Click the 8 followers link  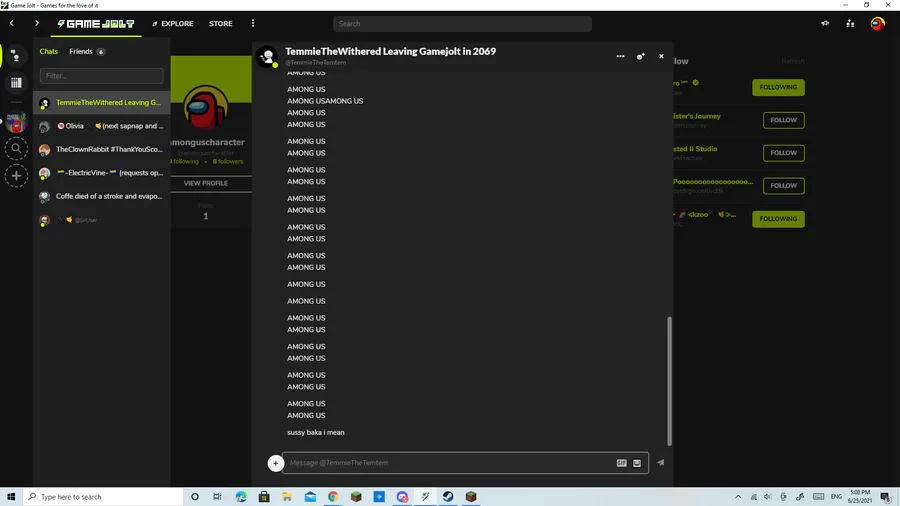(x=228, y=161)
